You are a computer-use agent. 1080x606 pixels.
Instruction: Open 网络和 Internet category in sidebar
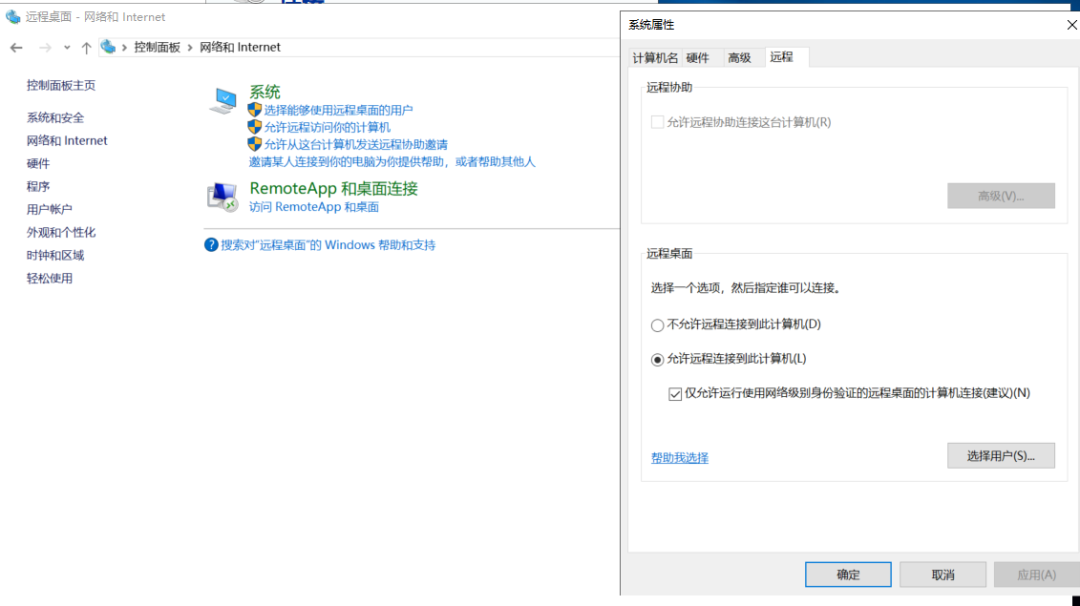click(67, 140)
